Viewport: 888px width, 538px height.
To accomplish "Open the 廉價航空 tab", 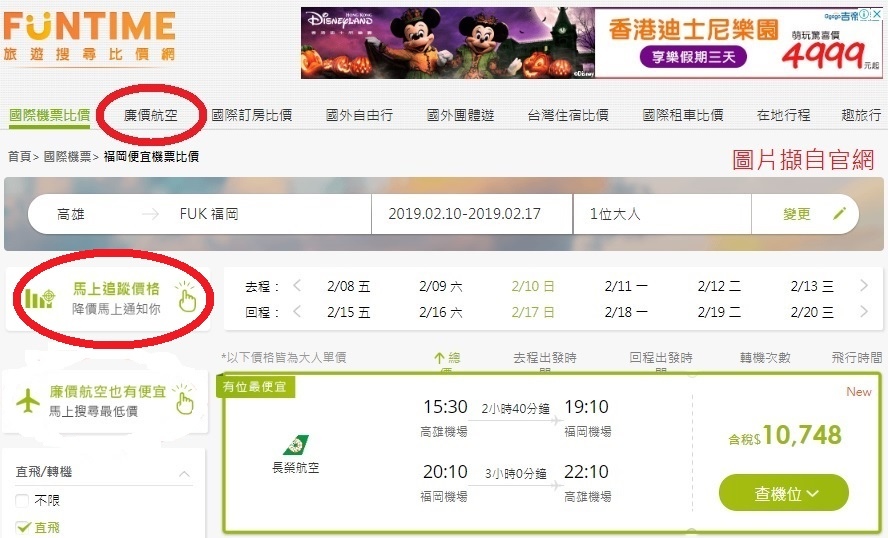I will (151, 115).
